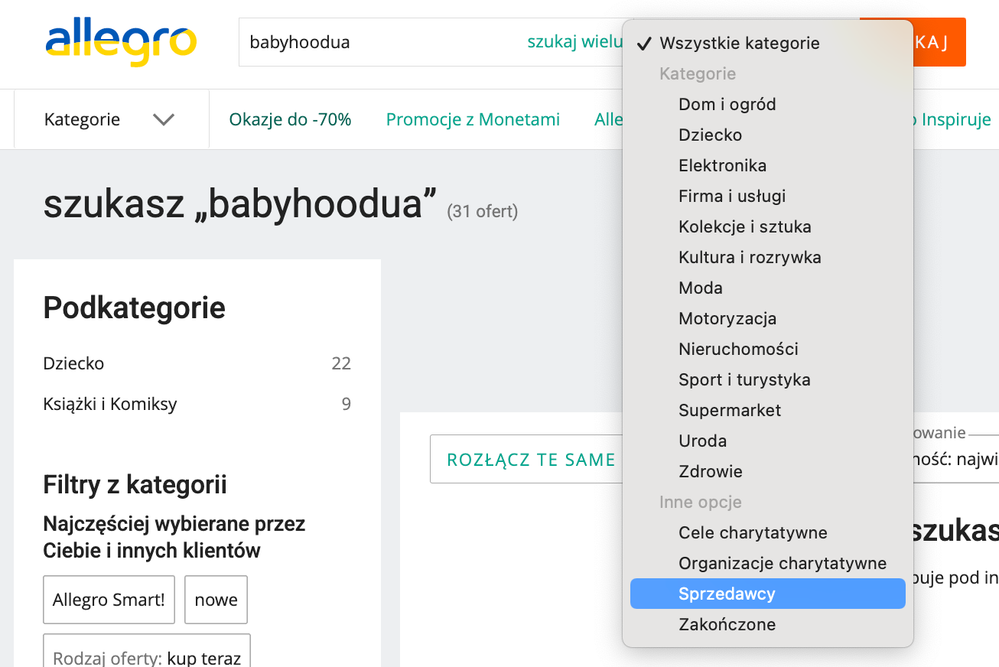Choose 'Kultura i rozrywka' category option
This screenshot has width=999, height=667.
click(767, 257)
